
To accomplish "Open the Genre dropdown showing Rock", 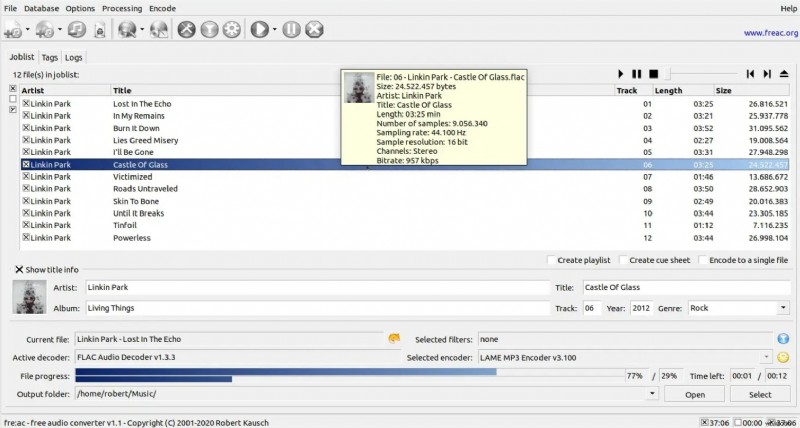I will 783,308.
